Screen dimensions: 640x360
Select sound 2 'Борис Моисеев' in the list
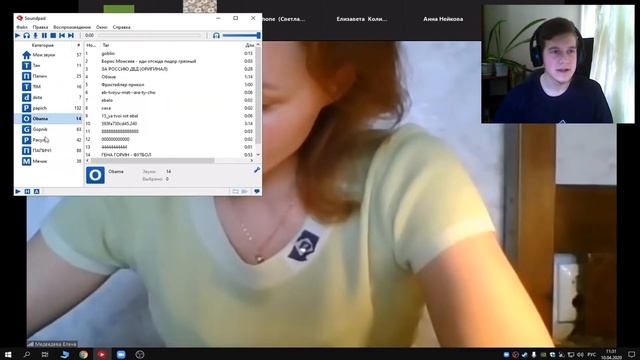coord(169,61)
